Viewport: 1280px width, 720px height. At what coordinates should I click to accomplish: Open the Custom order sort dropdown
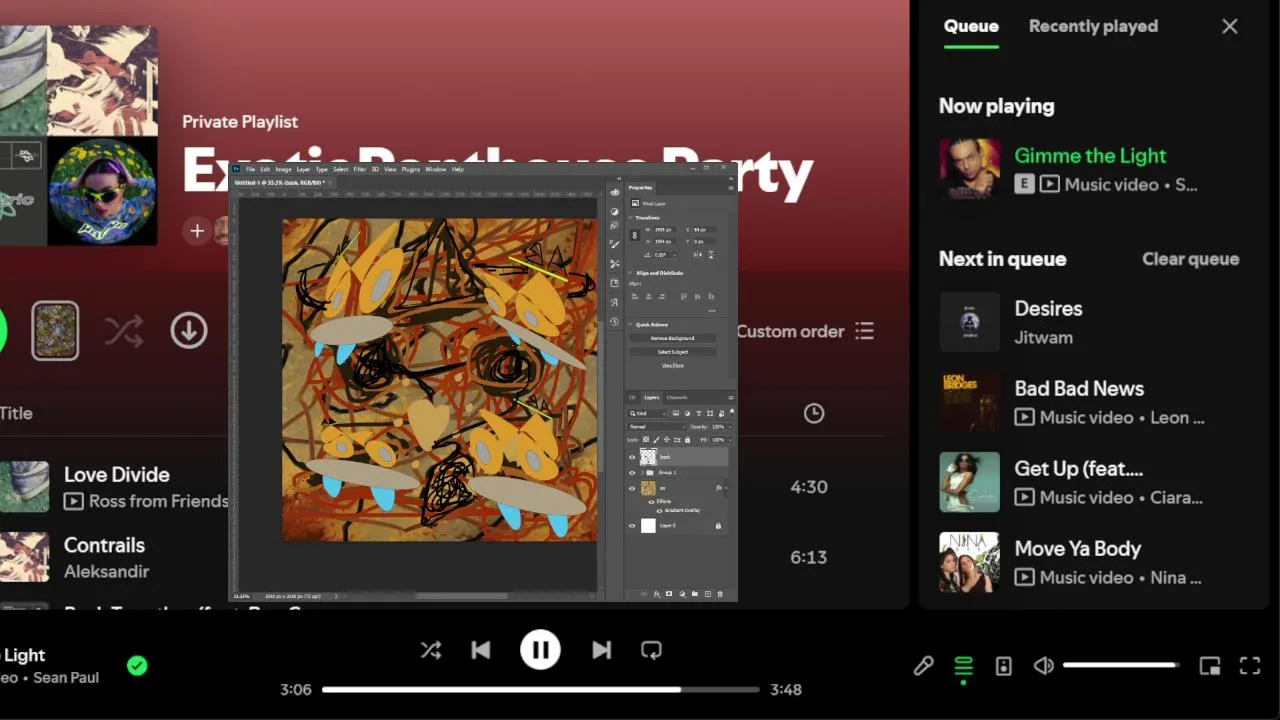pos(806,331)
